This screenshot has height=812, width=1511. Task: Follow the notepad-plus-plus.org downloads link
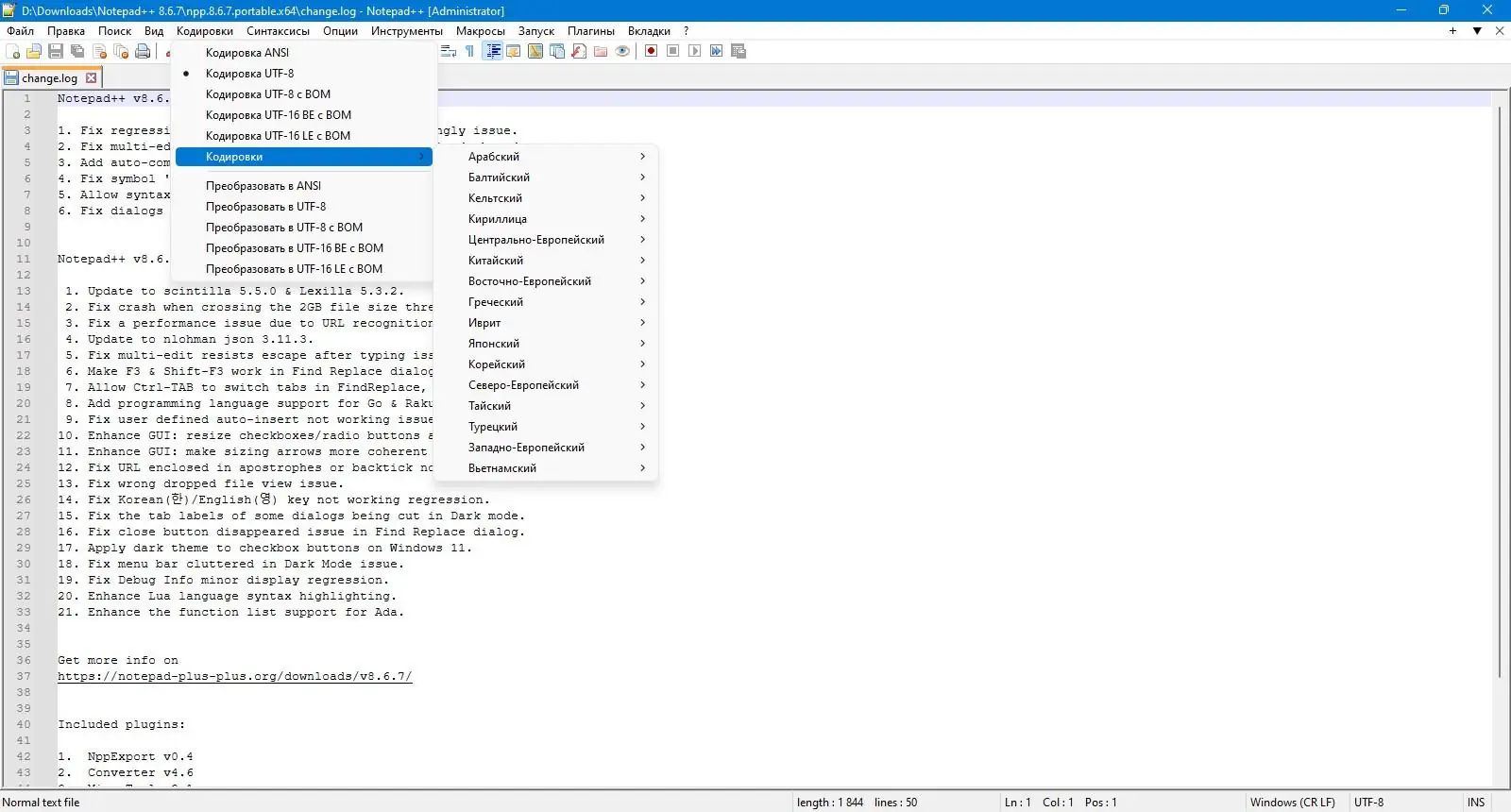tap(235, 676)
